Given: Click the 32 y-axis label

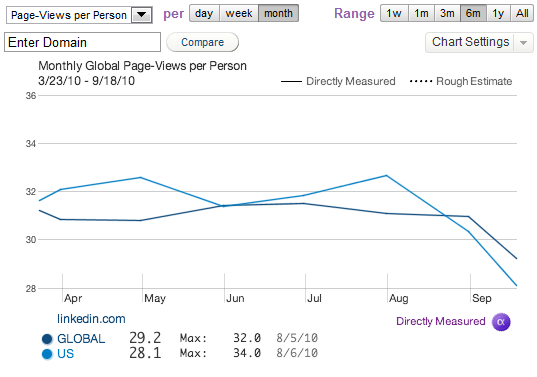Looking at the screenshot, I should [31, 192].
